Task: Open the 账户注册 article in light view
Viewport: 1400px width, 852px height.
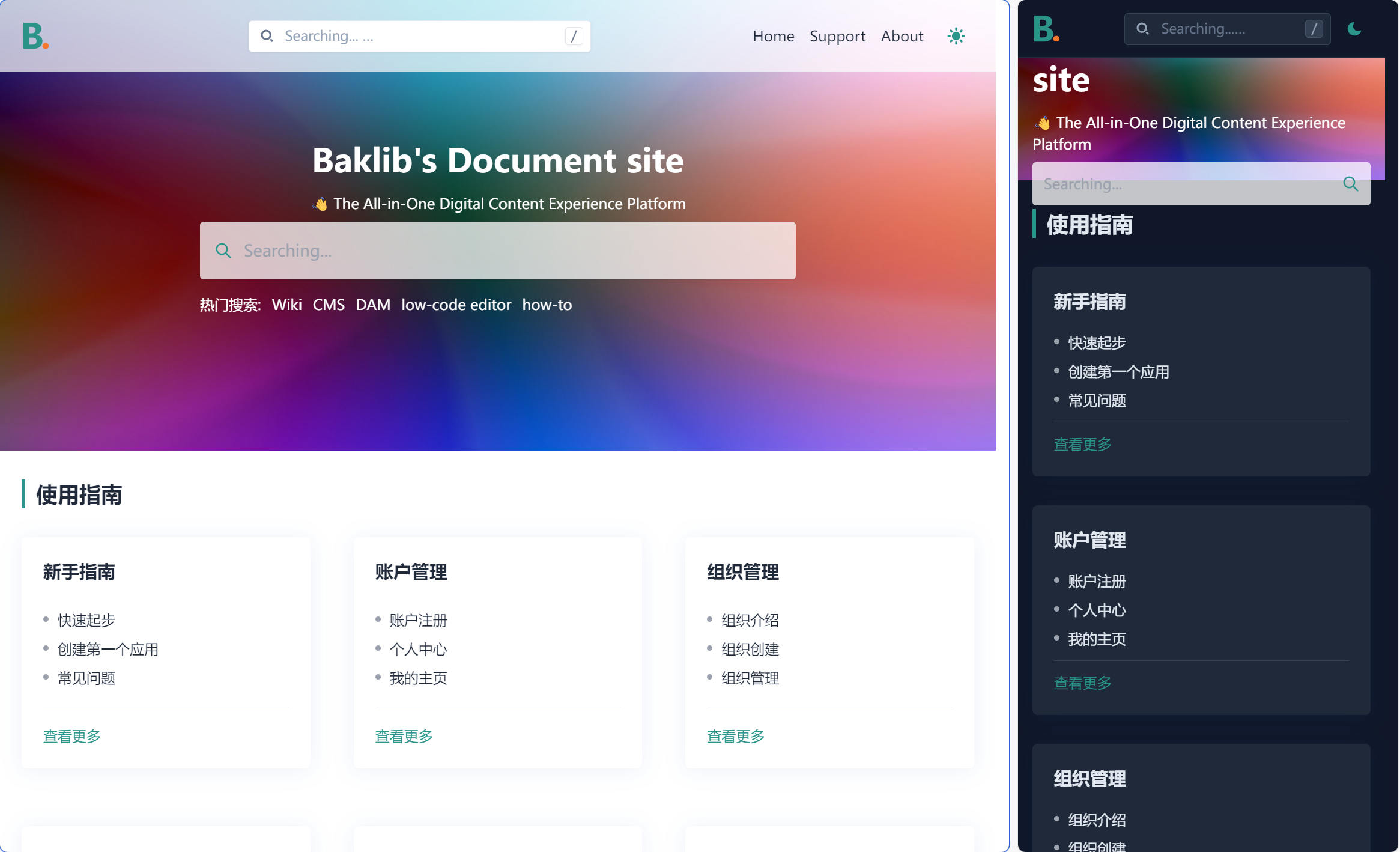Action: [x=418, y=620]
